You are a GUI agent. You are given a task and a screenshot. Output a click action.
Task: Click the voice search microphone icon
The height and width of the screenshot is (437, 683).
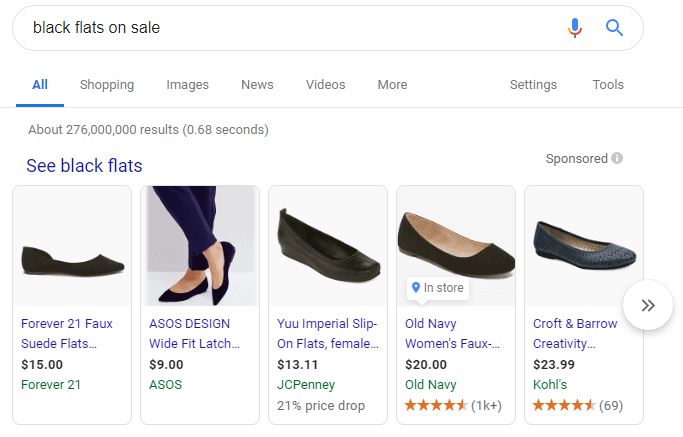pos(575,28)
